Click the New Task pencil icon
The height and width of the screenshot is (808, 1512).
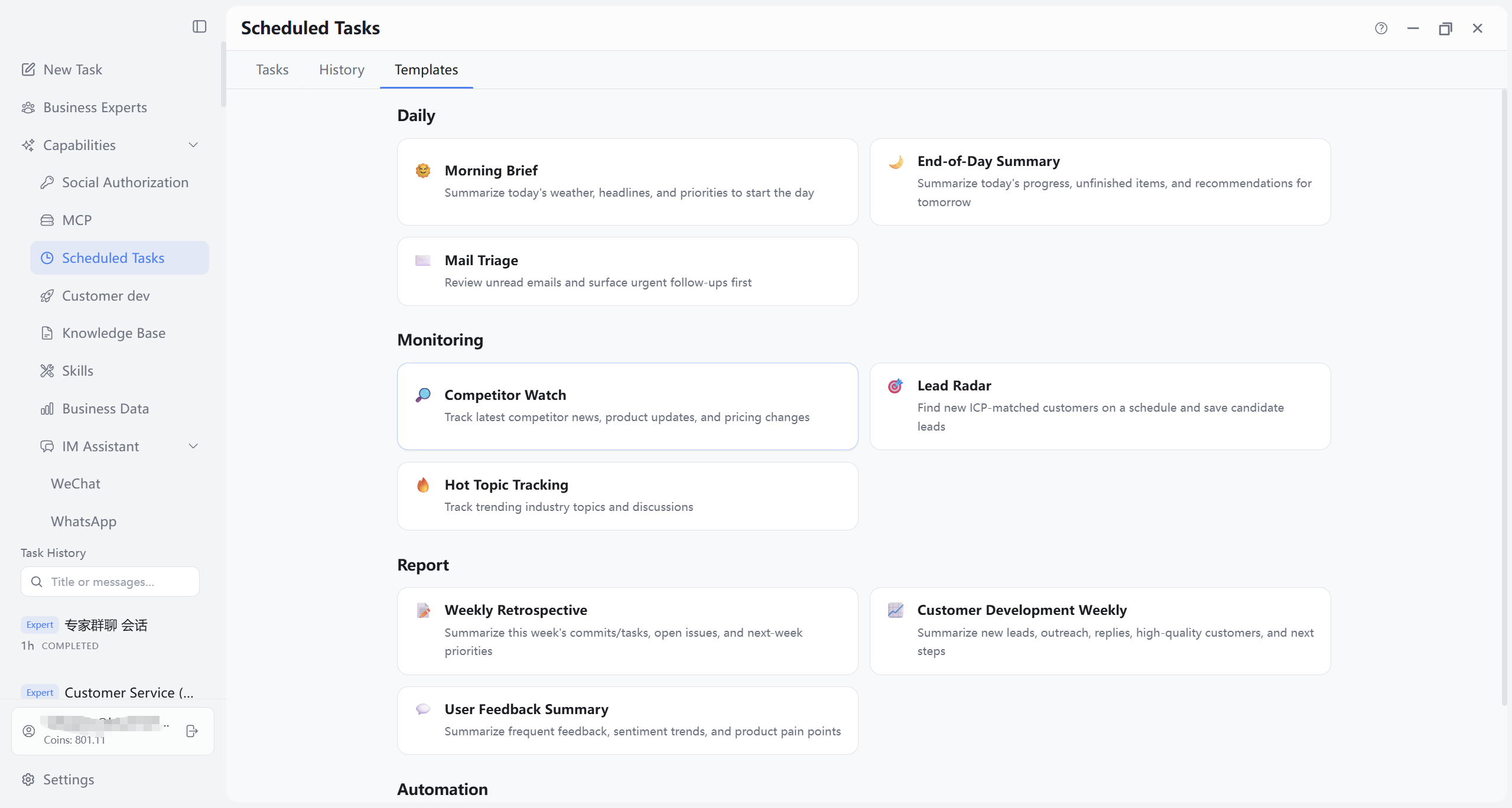tap(28, 70)
